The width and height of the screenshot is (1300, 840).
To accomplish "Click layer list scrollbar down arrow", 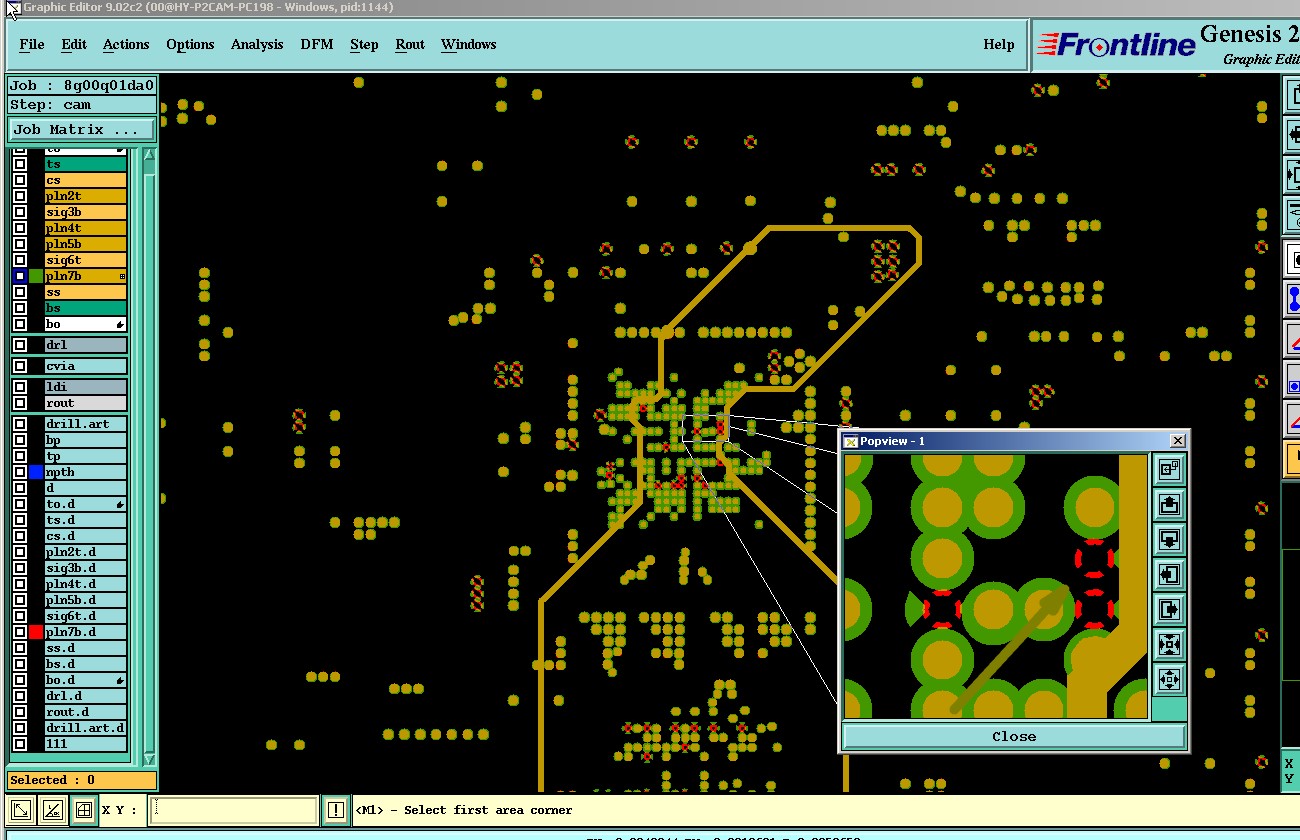I will coord(149,759).
